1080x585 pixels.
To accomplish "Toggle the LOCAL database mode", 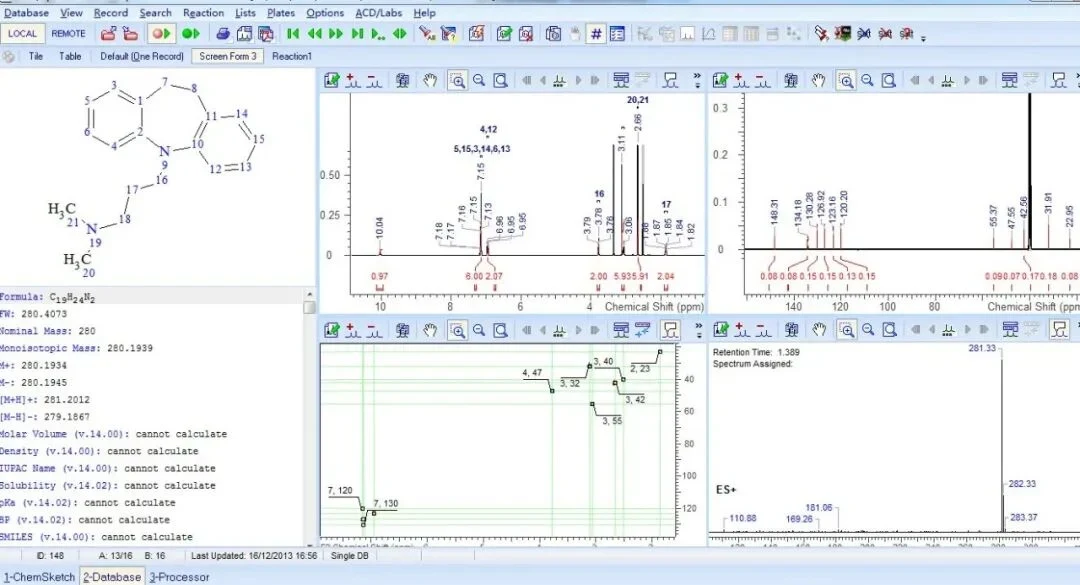I will pyautogui.click(x=23, y=34).
